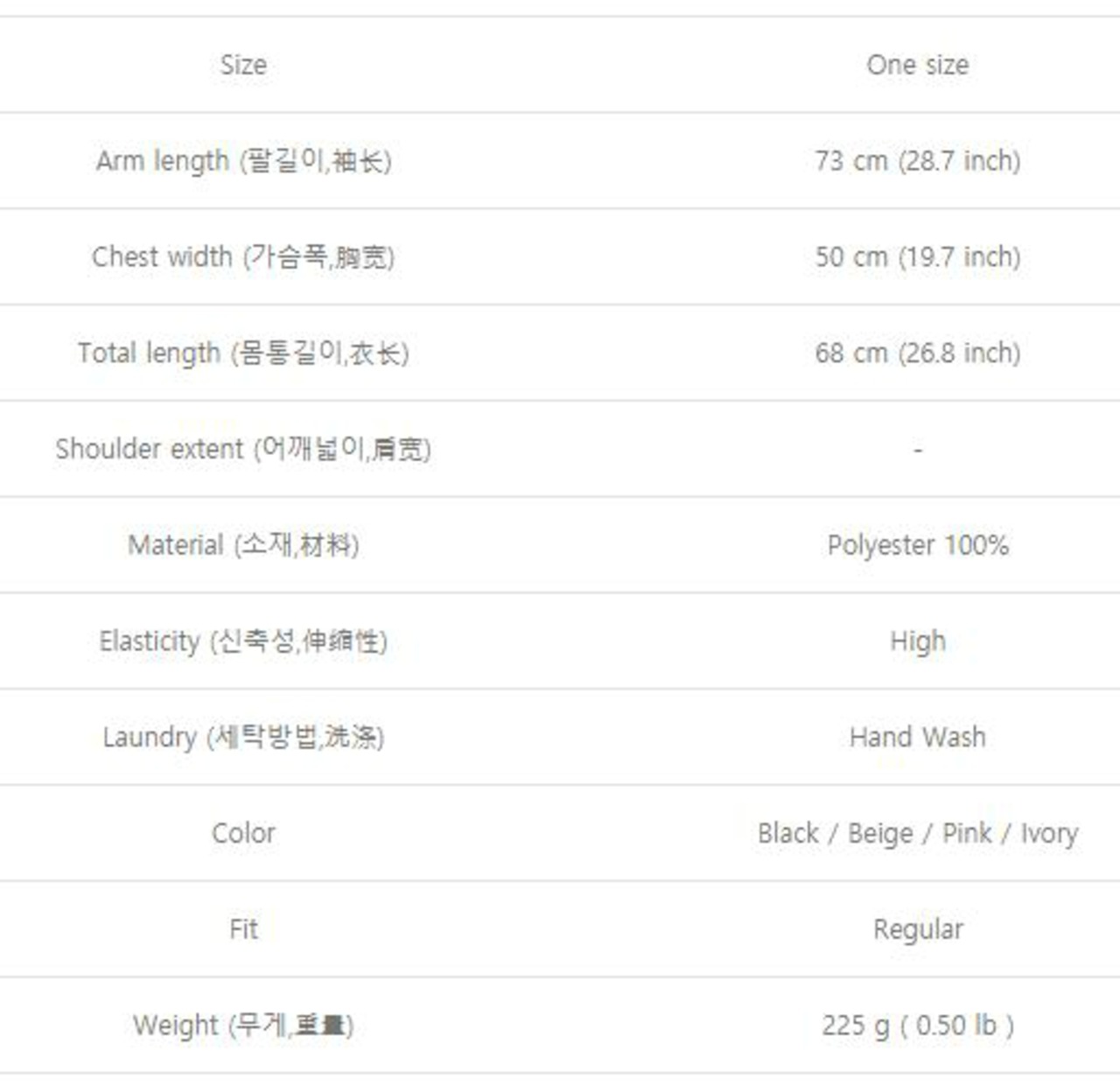Click the Elasticity label
This screenshot has height=1085, width=1120.
click(243, 641)
